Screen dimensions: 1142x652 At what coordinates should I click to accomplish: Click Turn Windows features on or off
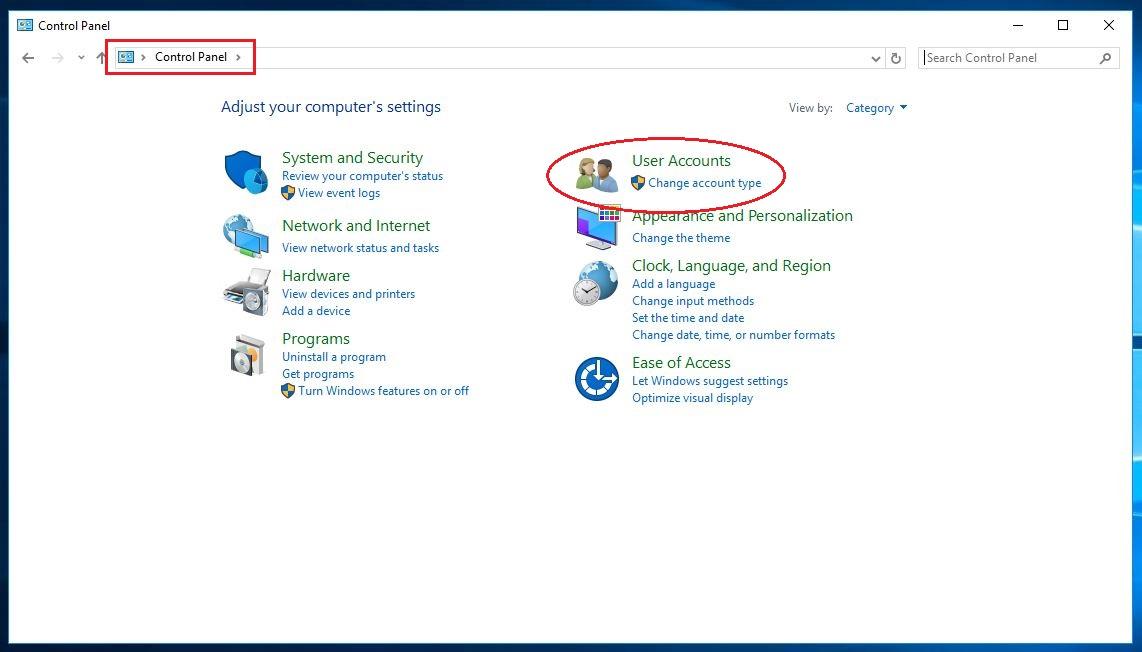point(384,390)
